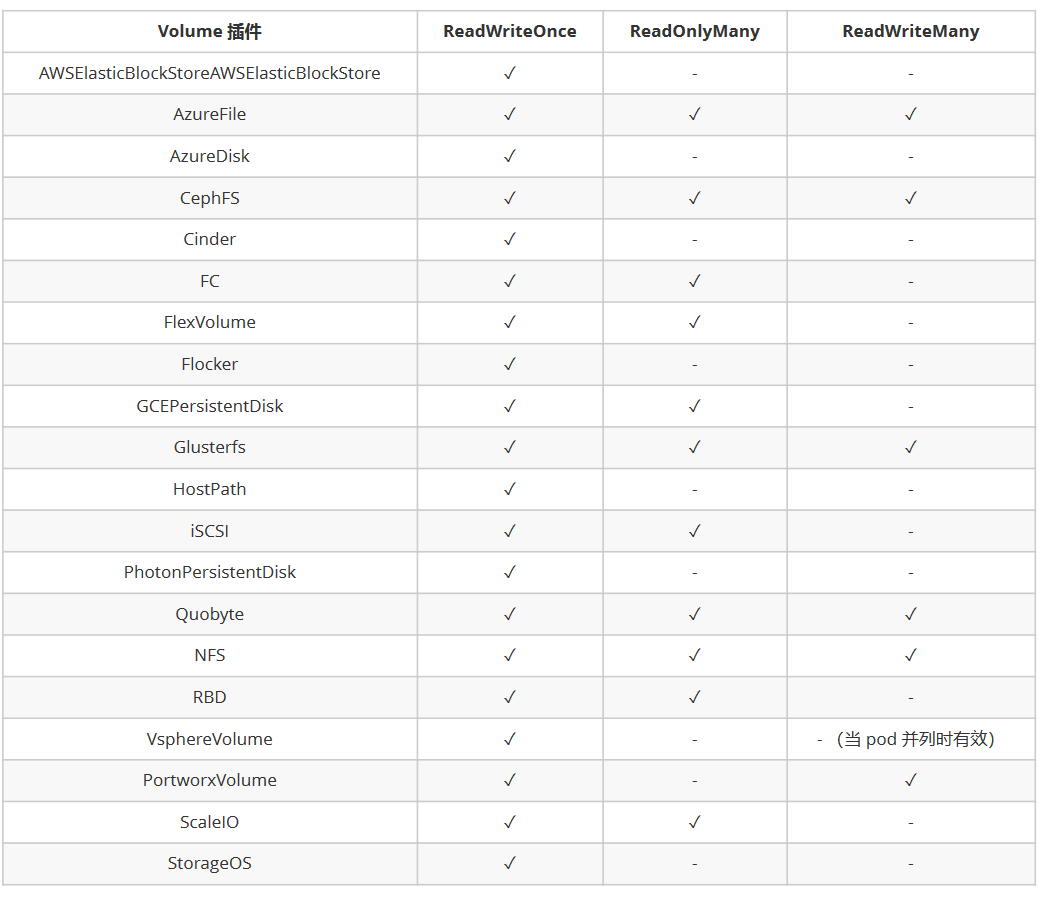Image resolution: width=1046 pixels, height=897 pixels.
Task: Click the iSCSI ReadOnlyMany checkmark
Action: pyautogui.click(x=694, y=531)
